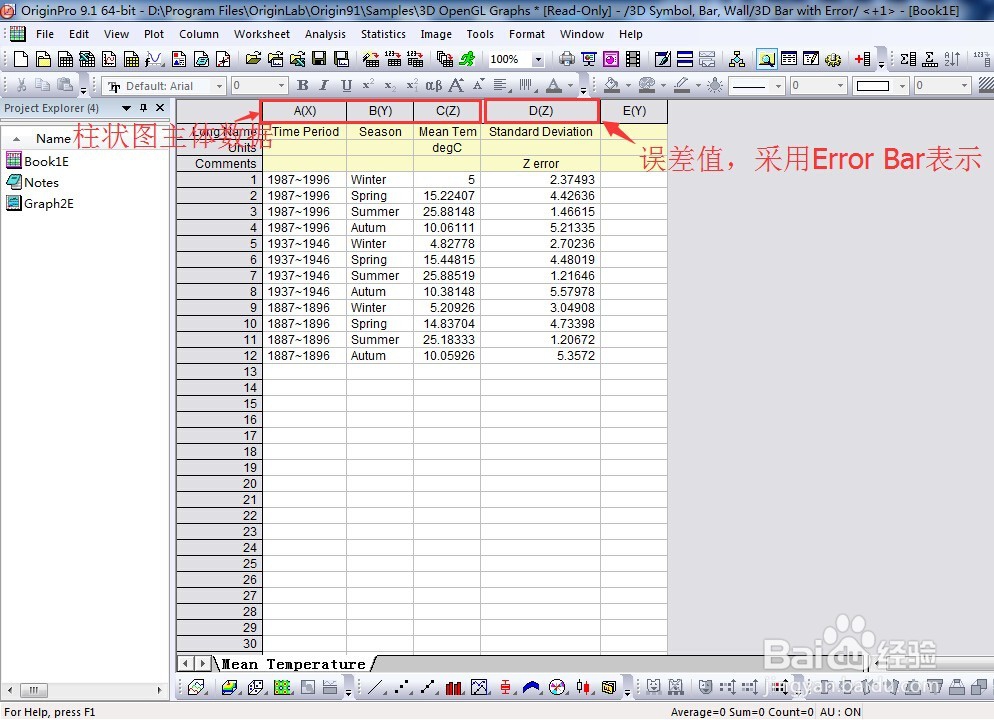This screenshot has height=720, width=994.
Task: Click the Statistics on Rows icon
Action: tap(930, 59)
